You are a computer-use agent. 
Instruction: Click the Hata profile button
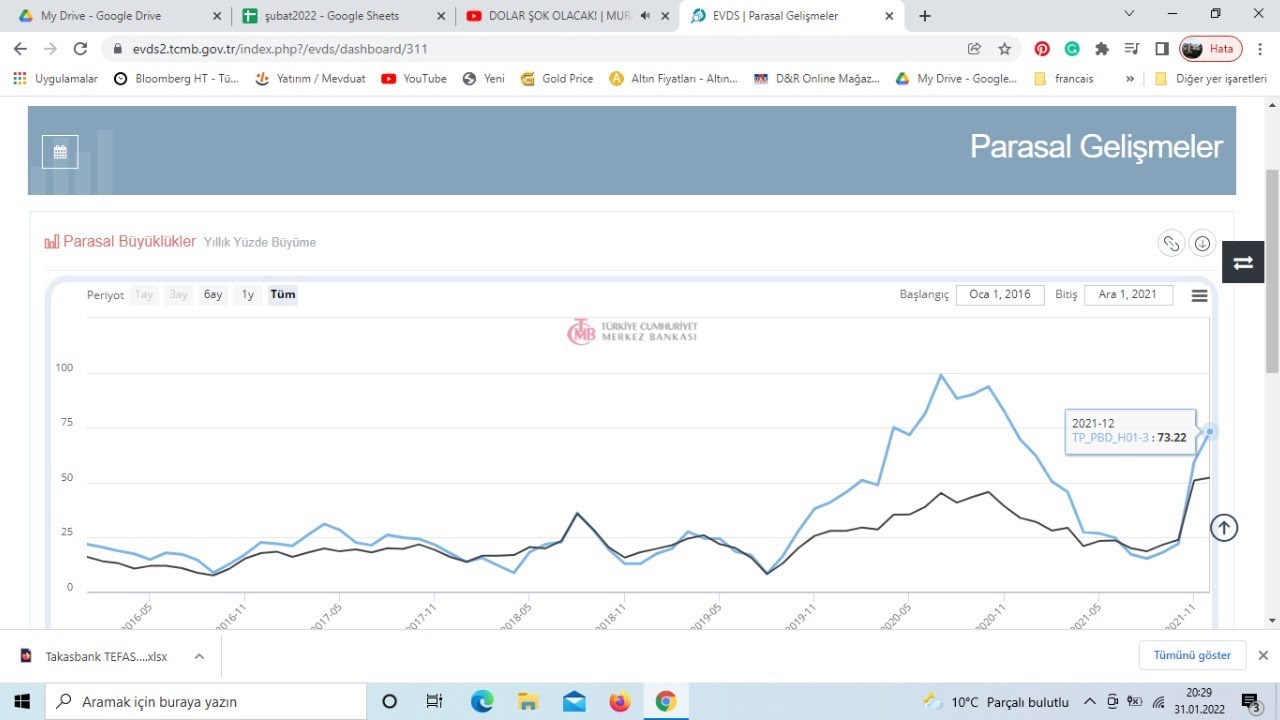coord(1211,48)
